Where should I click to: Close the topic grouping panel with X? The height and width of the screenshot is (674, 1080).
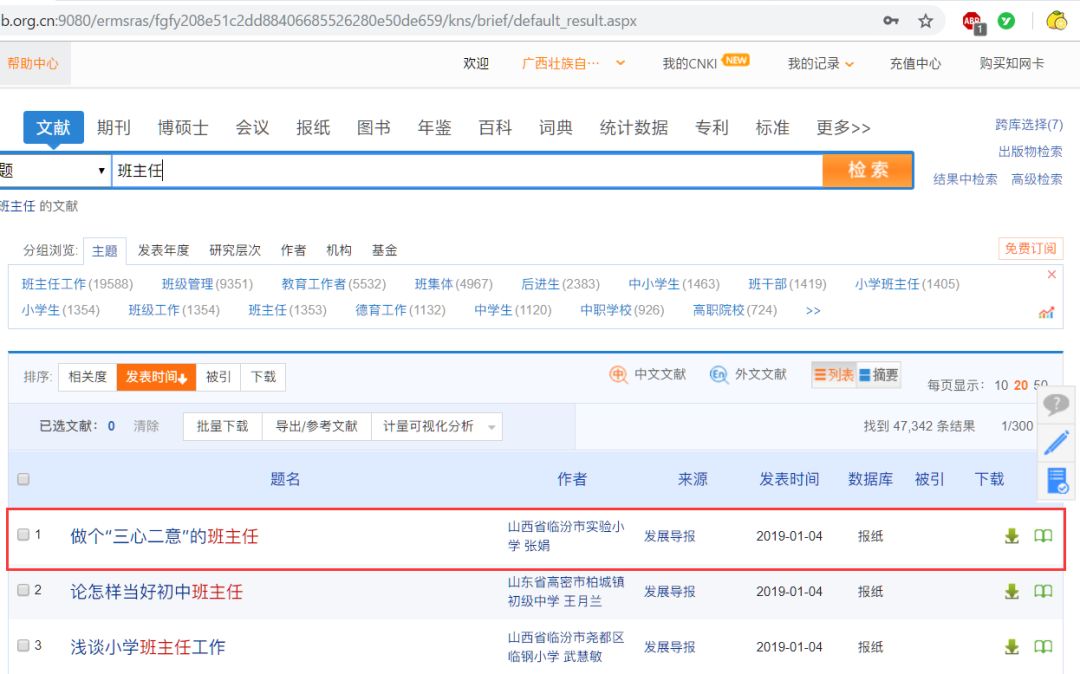[1051, 275]
